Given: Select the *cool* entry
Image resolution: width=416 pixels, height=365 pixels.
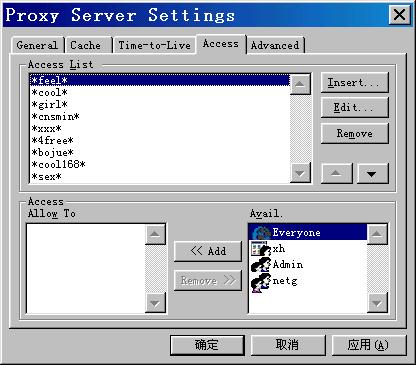Looking at the screenshot, I should pos(160,92).
